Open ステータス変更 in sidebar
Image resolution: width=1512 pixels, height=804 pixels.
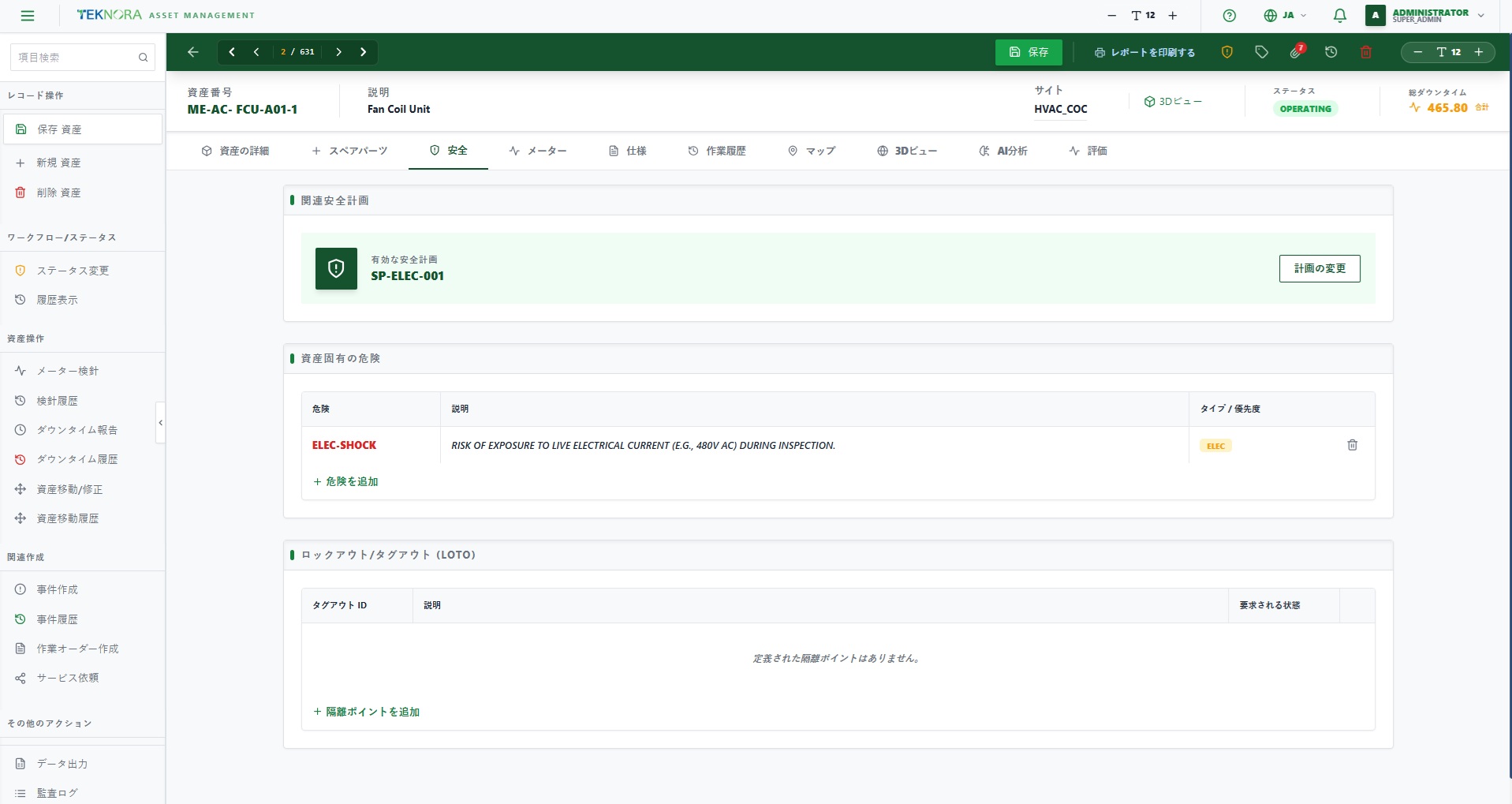[x=82, y=271]
